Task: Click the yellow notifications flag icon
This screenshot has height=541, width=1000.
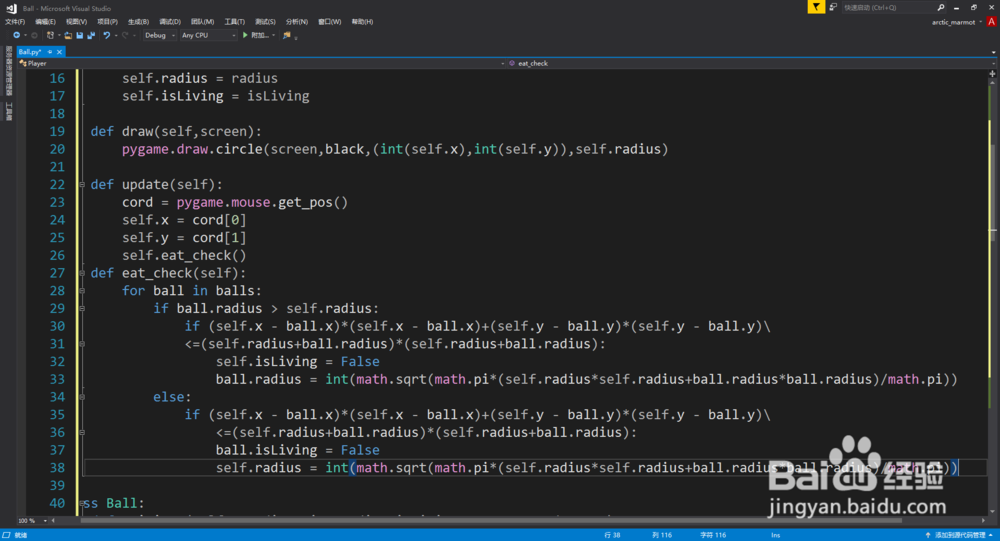Action: tap(816, 7)
